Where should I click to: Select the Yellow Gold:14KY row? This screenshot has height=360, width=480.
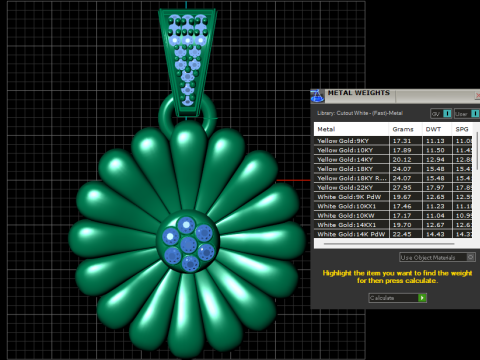pyautogui.click(x=393, y=159)
